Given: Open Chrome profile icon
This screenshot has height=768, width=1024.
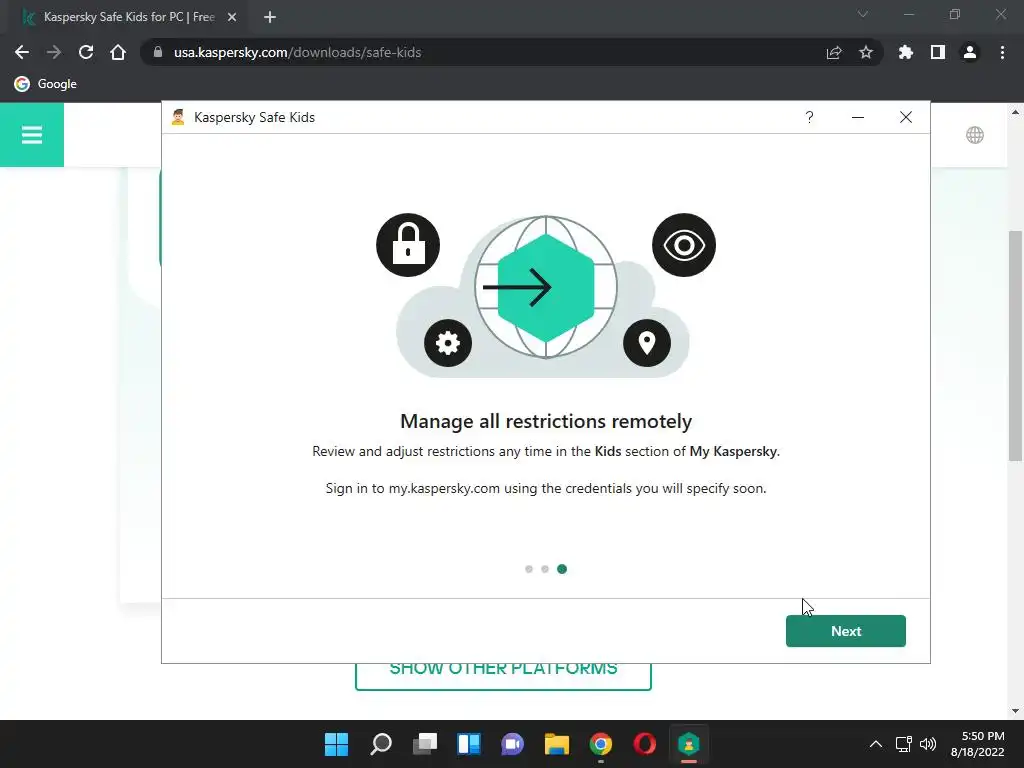Looking at the screenshot, I should point(970,52).
